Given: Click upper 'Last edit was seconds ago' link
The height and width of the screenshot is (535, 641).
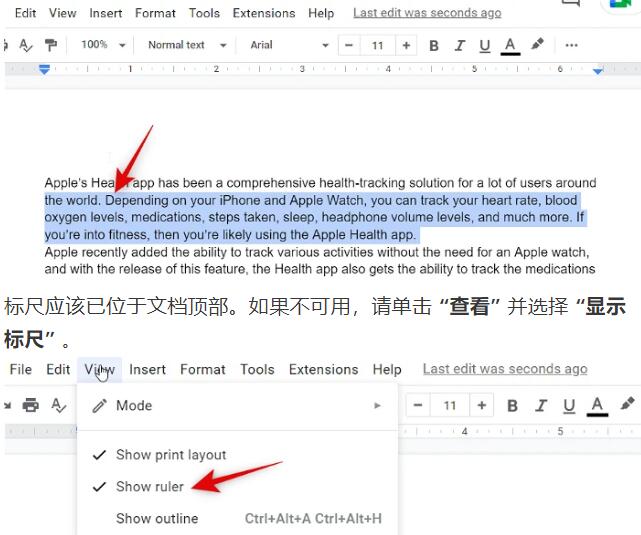Looking at the screenshot, I should click(x=427, y=13).
